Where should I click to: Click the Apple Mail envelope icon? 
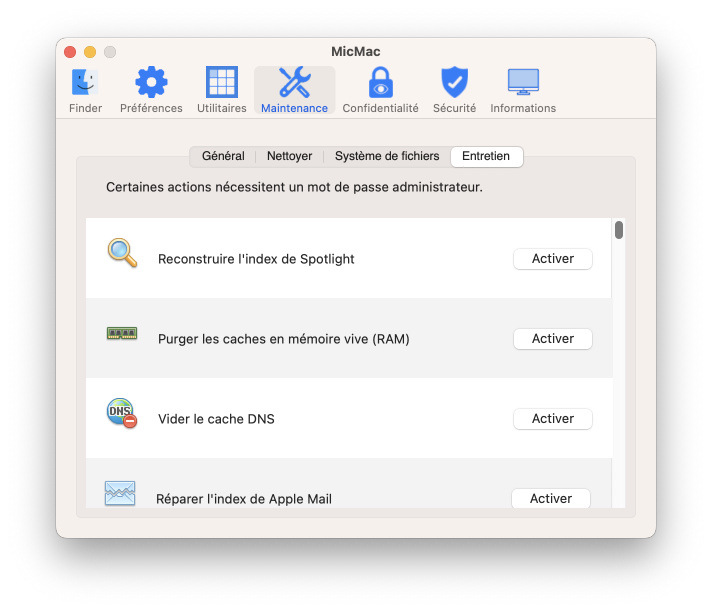120,493
